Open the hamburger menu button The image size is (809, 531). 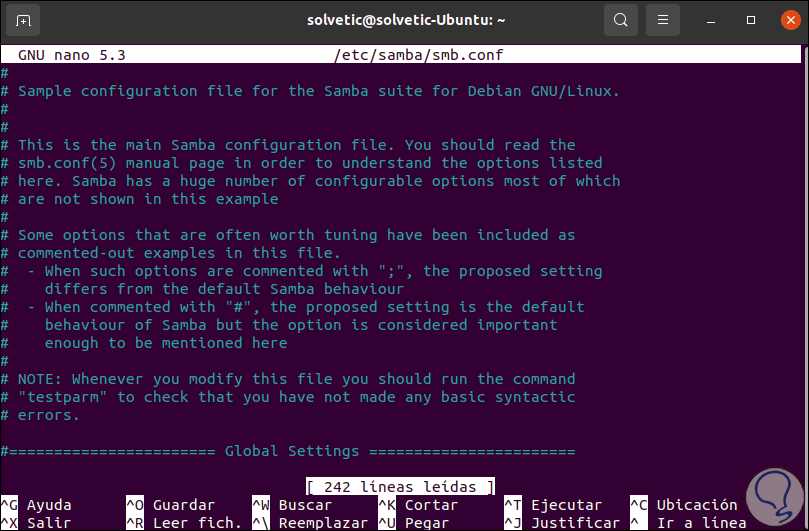pos(662,20)
